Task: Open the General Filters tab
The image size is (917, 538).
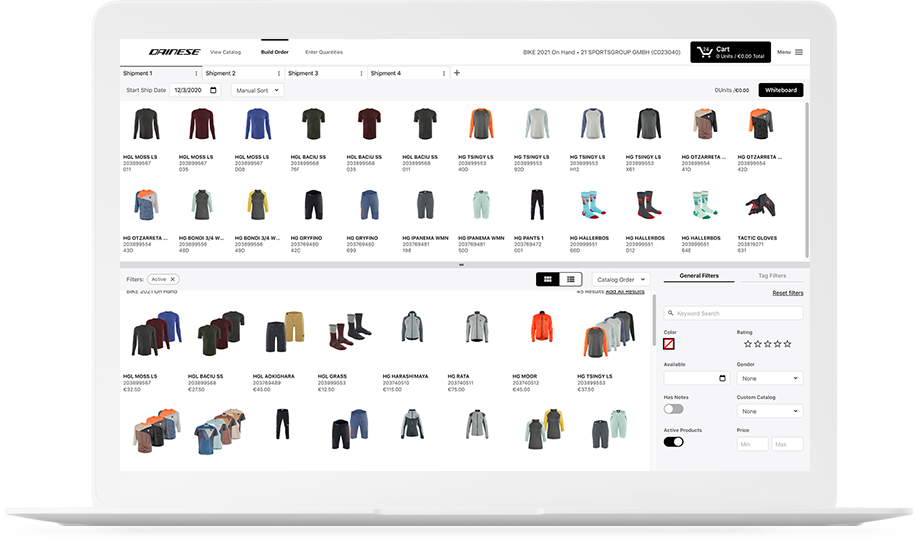Action: pyautogui.click(x=699, y=275)
